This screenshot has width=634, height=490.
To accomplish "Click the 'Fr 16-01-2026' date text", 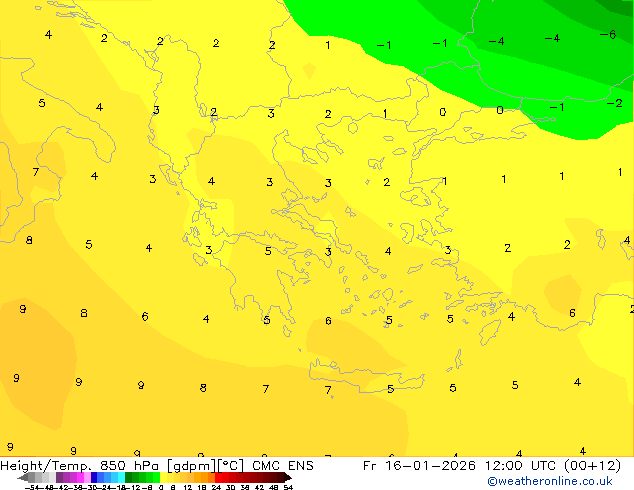I will [419, 465].
